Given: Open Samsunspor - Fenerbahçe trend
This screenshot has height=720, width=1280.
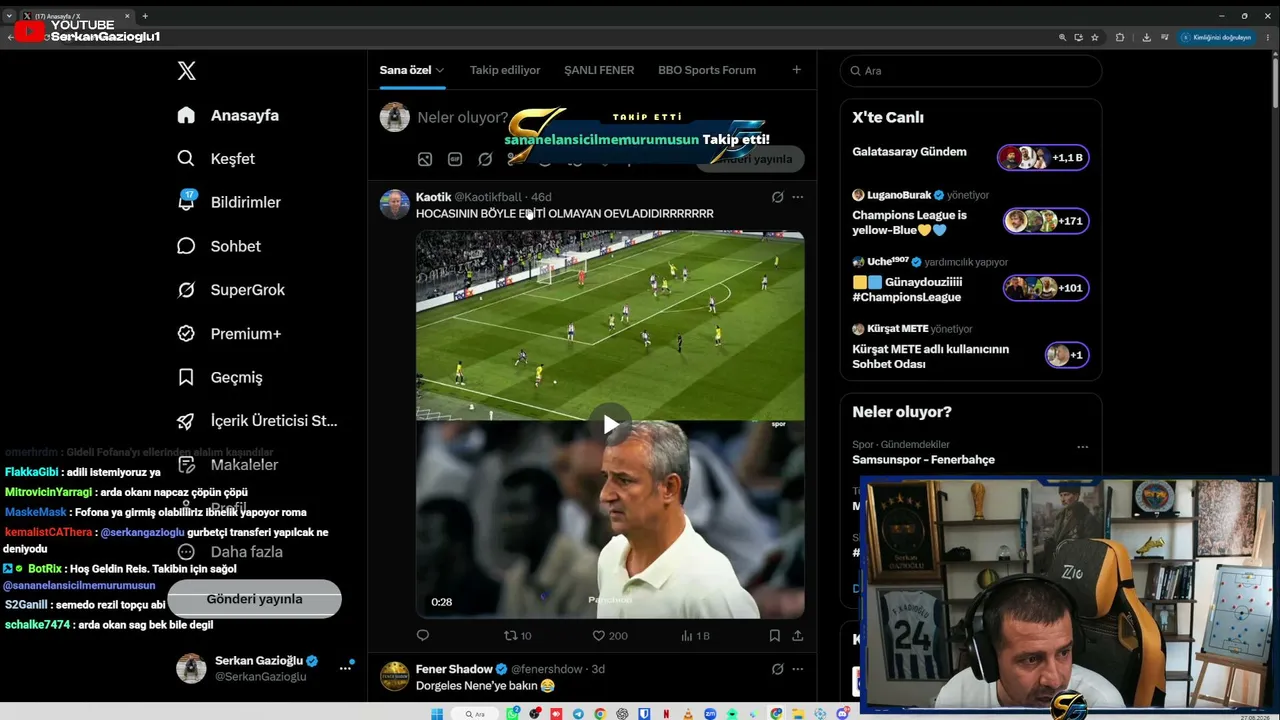Looking at the screenshot, I should point(923,460).
